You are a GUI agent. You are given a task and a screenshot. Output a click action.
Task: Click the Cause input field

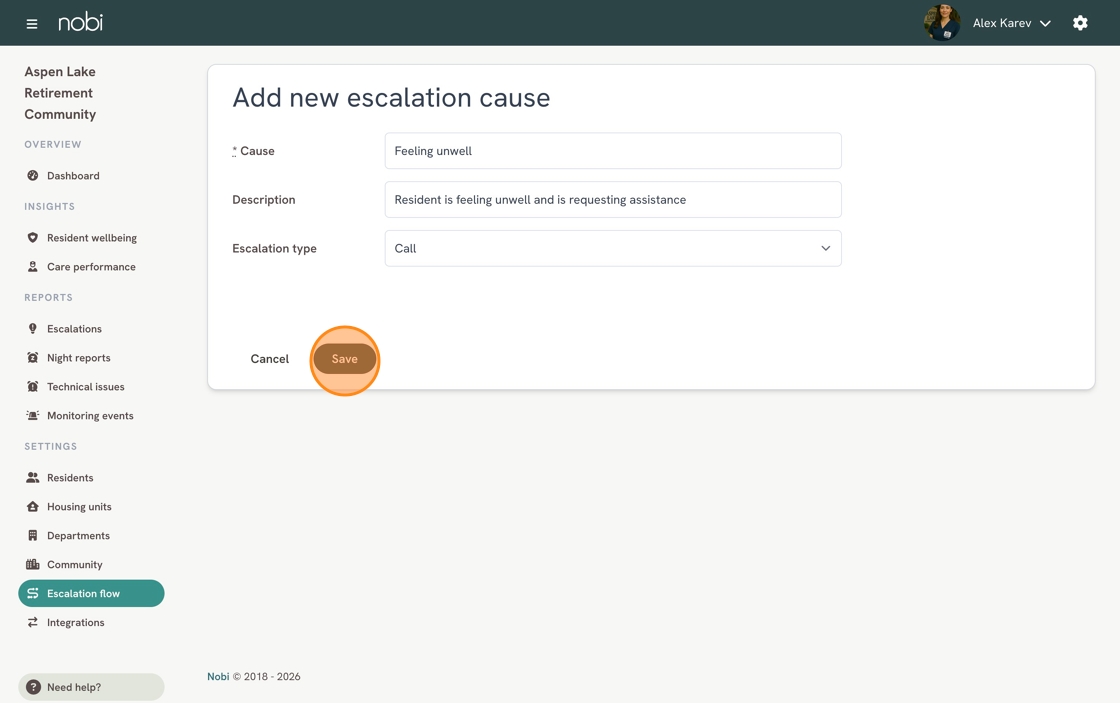(x=613, y=151)
